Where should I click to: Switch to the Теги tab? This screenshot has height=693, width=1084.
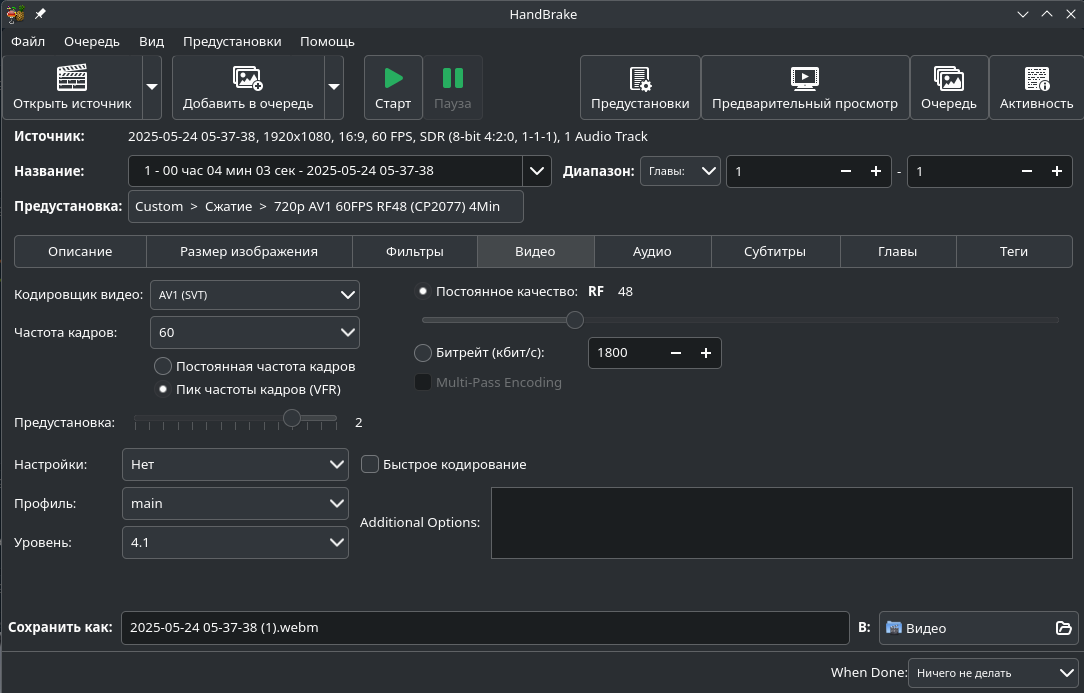coord(1013,251)
